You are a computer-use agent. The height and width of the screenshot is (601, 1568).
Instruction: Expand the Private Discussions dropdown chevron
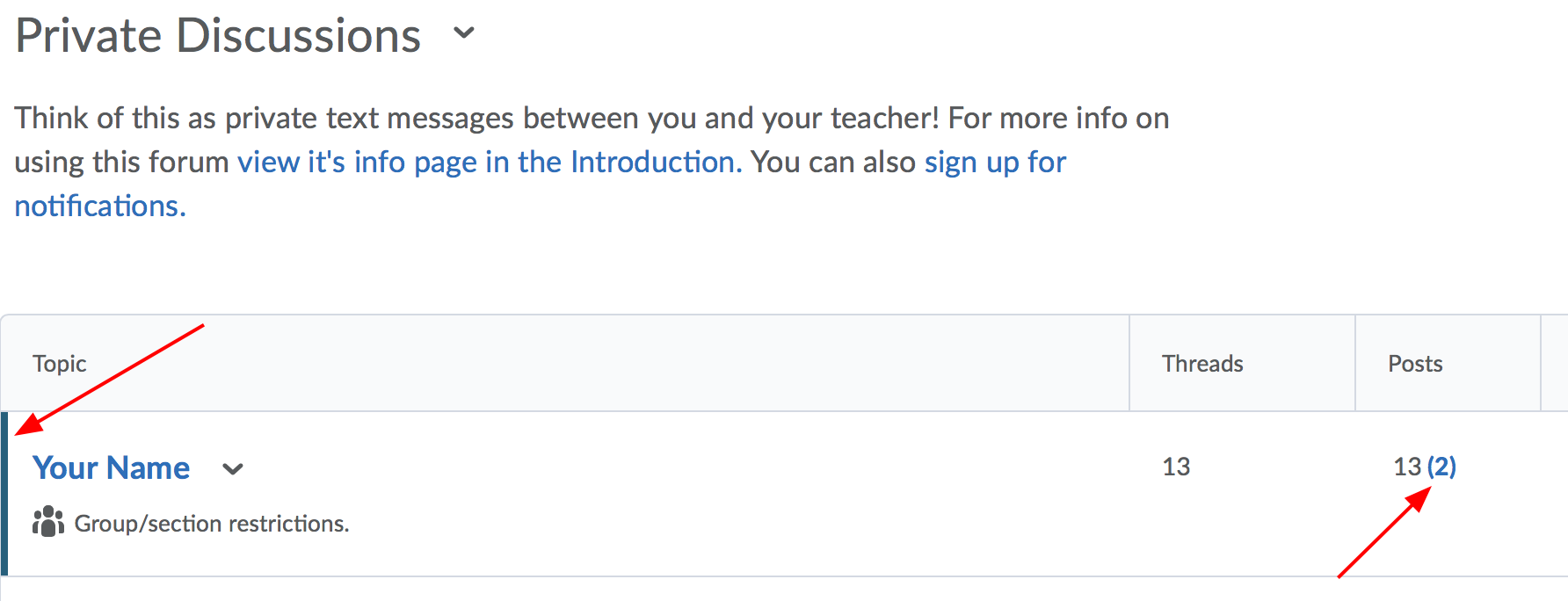point(463,34)
